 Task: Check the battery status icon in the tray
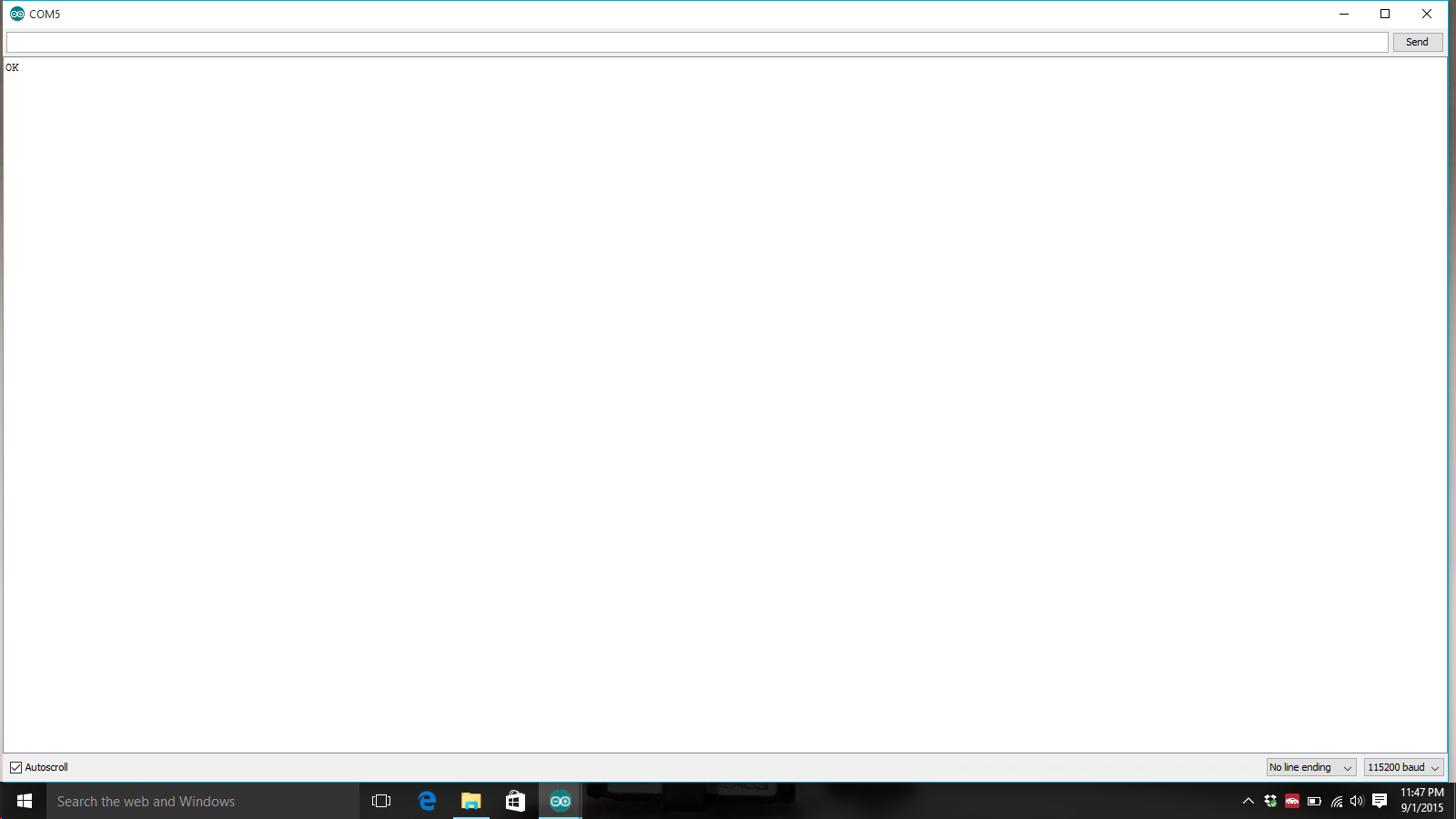tap(1313, 802)
